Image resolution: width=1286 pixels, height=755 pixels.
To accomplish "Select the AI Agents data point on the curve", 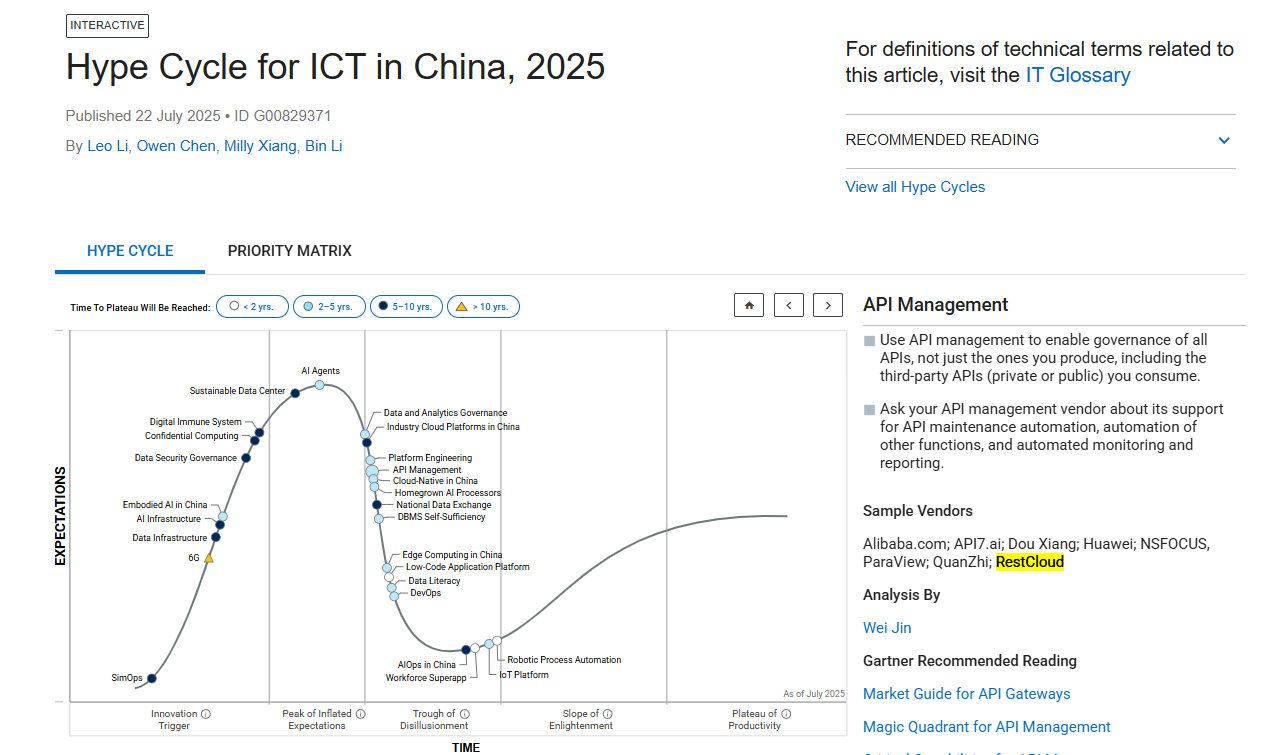I will tap(320, 385).
